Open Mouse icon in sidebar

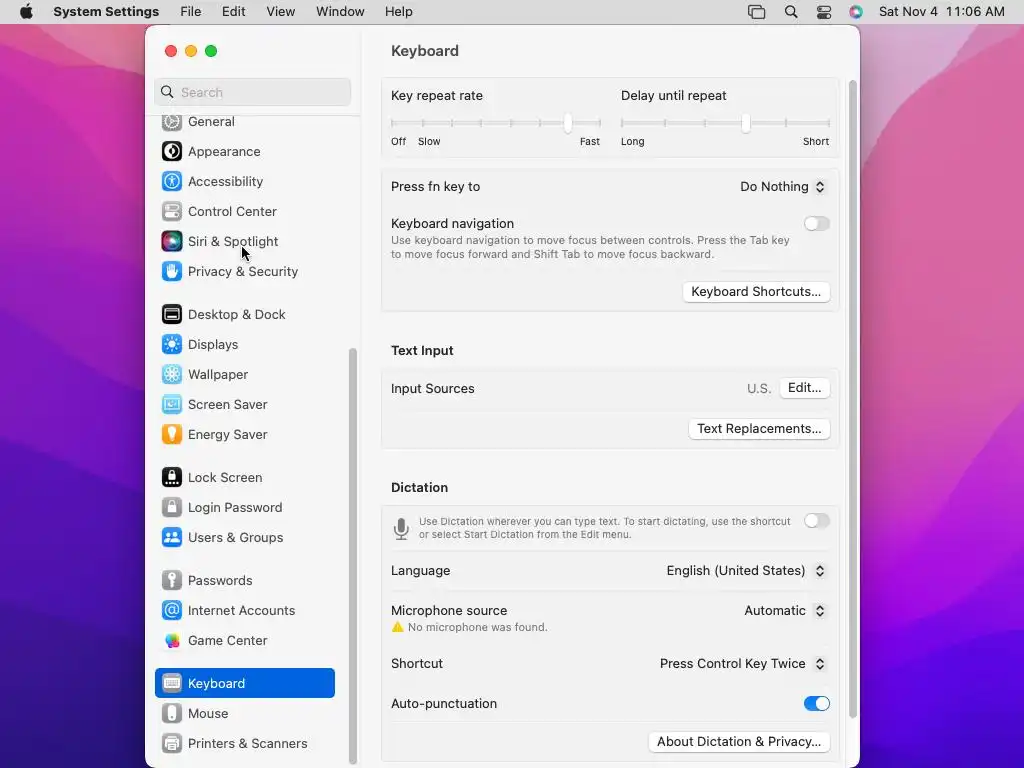[x=172, y=714]
